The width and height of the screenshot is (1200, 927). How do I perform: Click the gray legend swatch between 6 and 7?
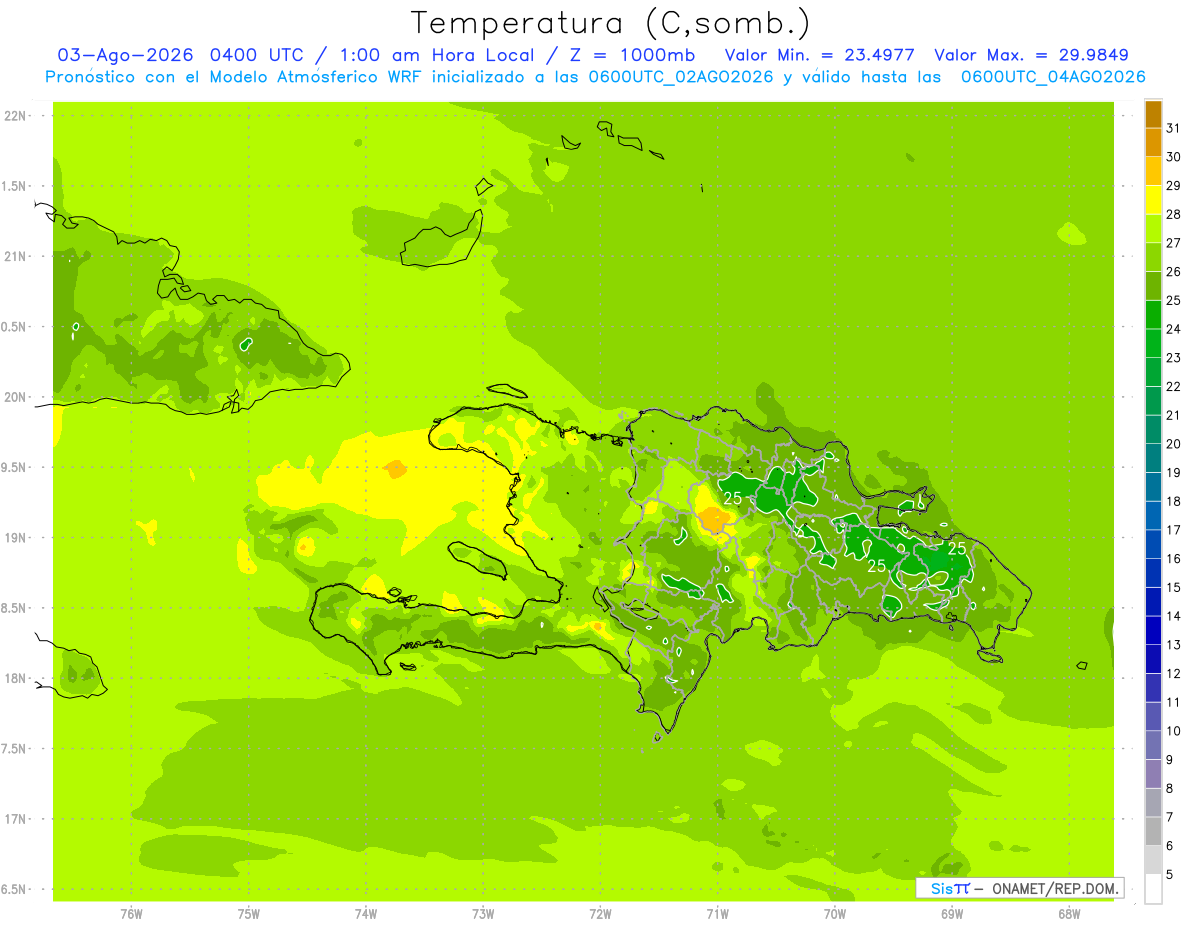pos(1153,831)
